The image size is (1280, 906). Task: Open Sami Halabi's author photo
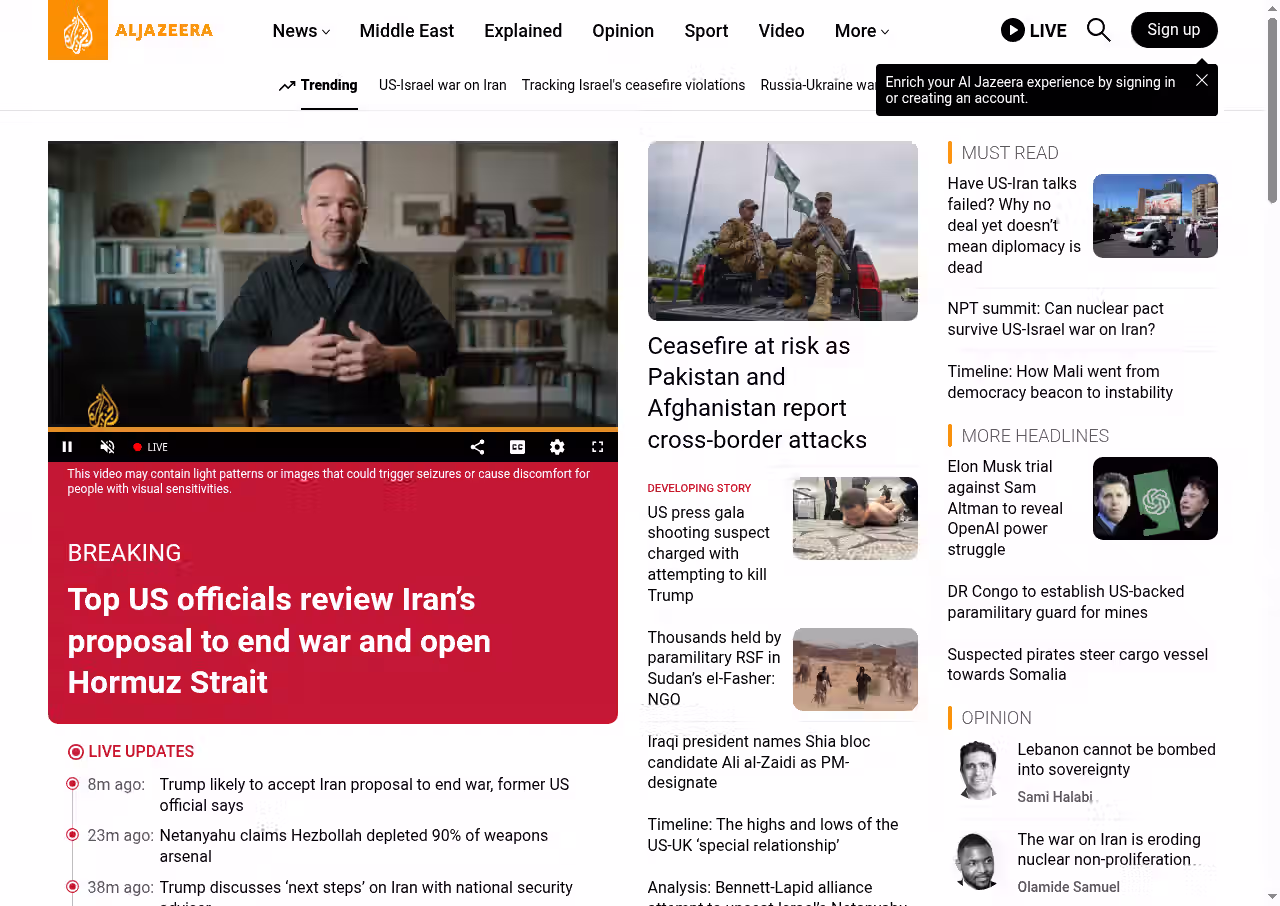click(976, 770)
